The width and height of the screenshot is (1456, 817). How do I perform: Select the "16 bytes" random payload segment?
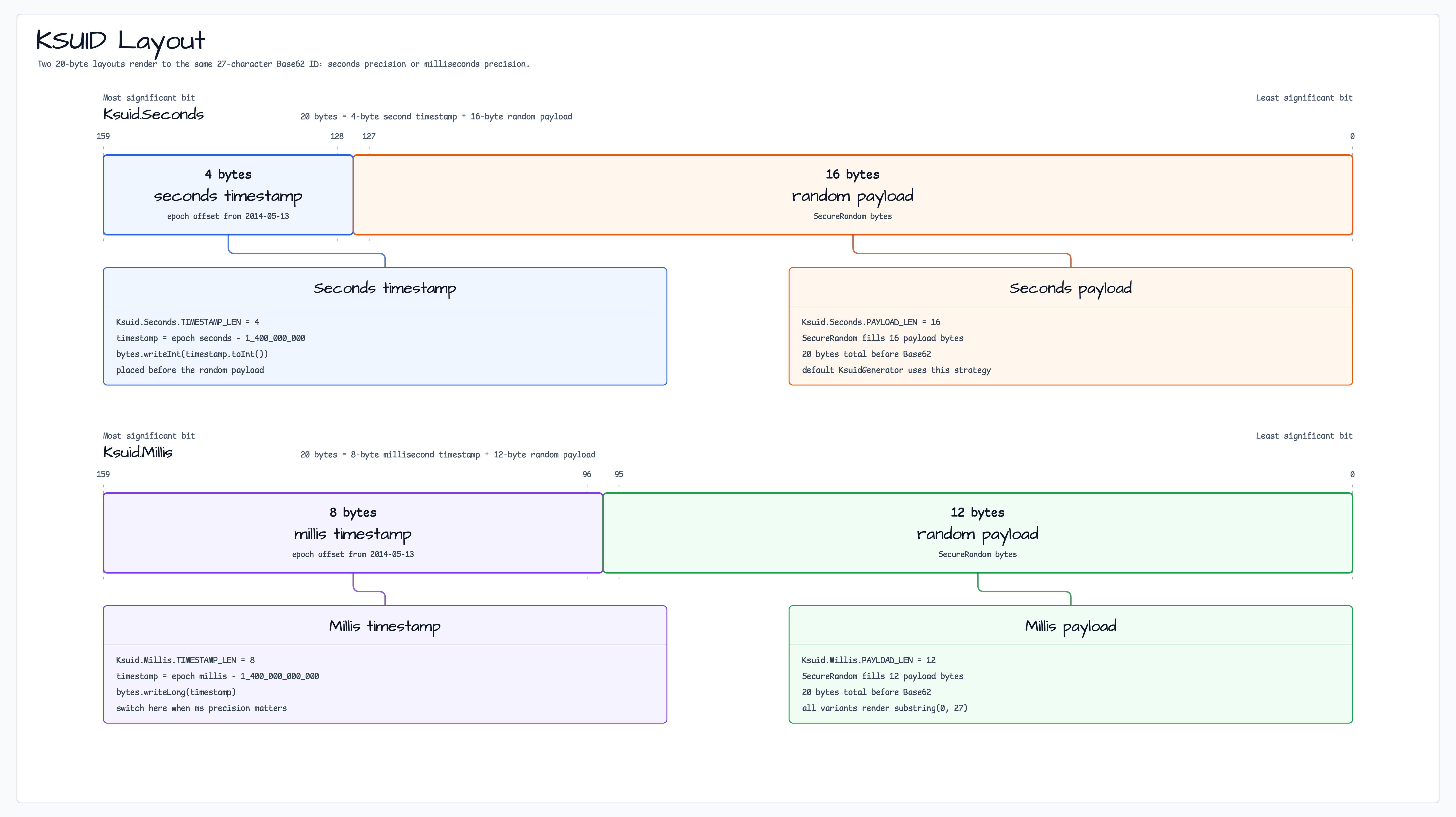coord(853,194)
